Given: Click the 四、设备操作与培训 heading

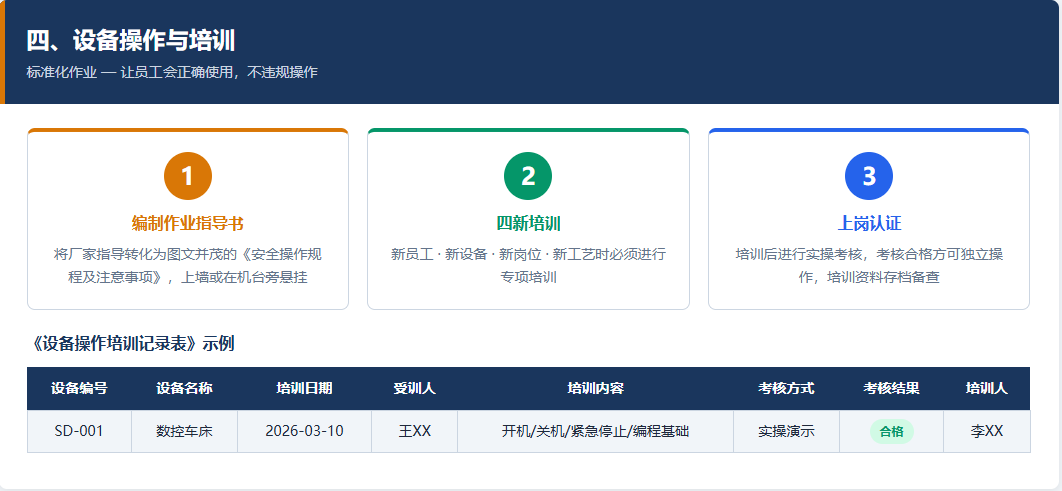Looking at the screenshot, I should [131, 41].
